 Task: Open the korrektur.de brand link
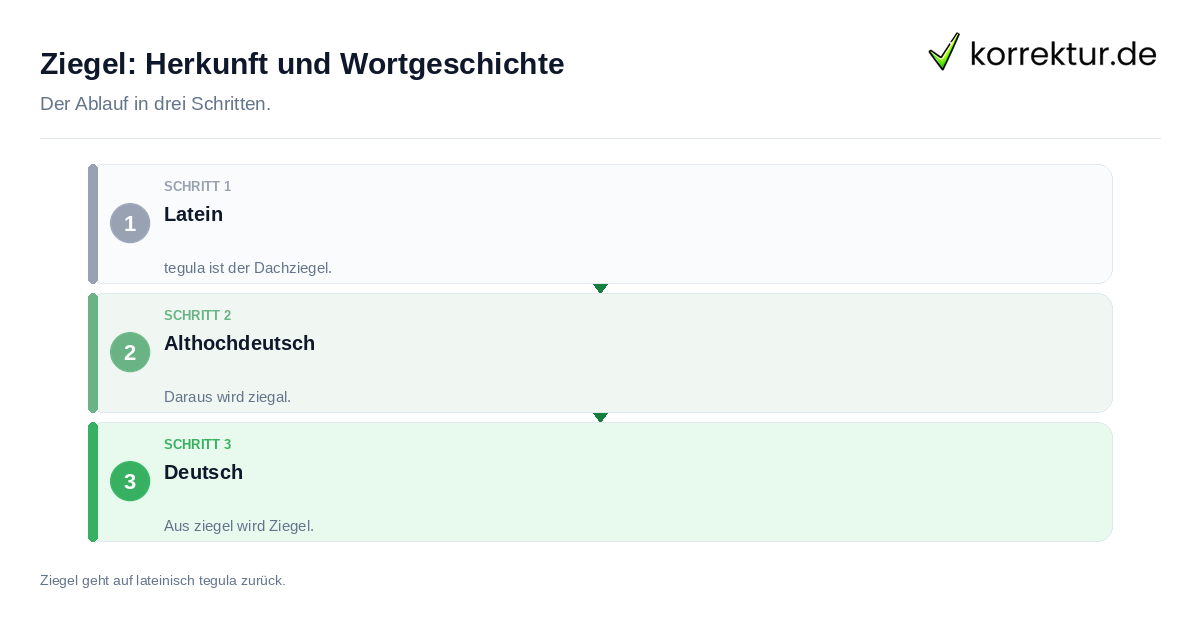(x=1042, y=52)
